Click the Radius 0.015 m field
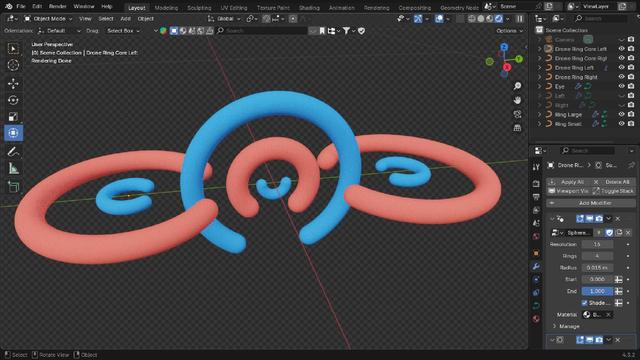 click(597, 268)
